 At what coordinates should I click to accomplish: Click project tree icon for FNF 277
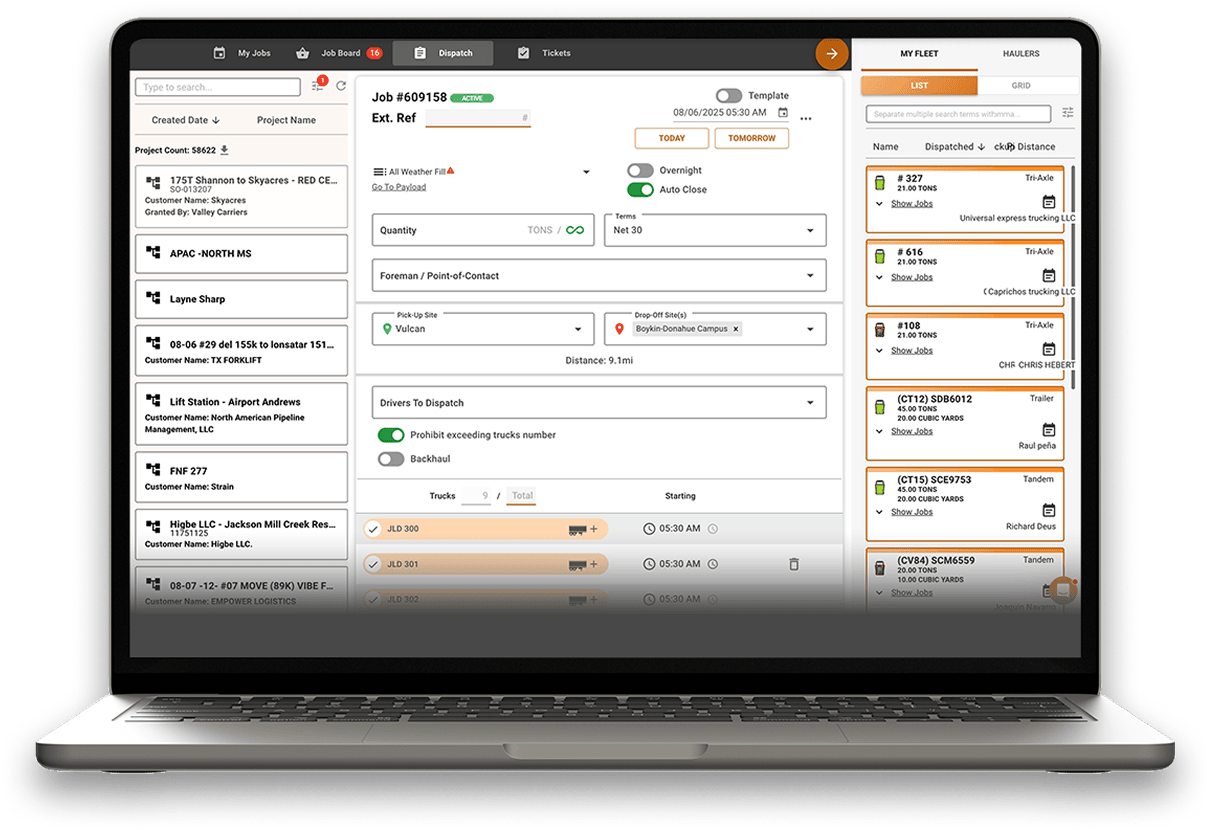(153, 469)
